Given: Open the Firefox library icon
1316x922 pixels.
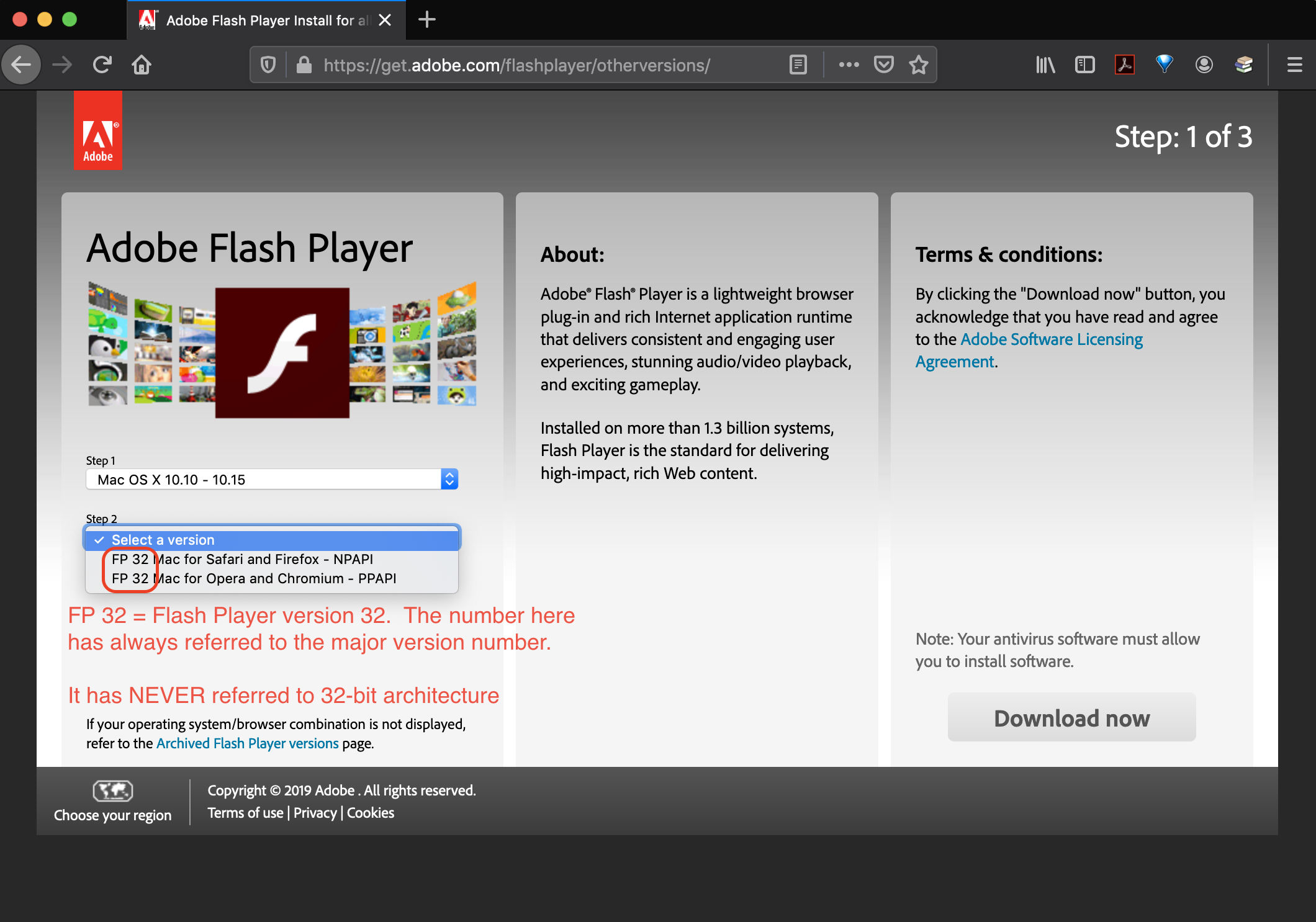Looking at the screenshot, I should tap(1045, 65).
